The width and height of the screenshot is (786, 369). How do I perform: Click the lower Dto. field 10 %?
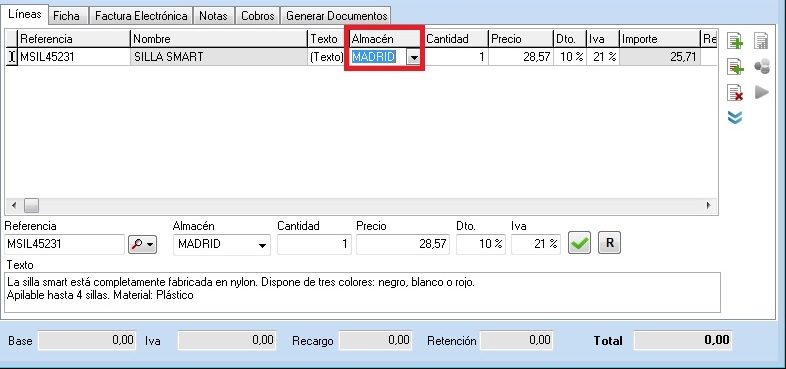[x=481, y=244]
